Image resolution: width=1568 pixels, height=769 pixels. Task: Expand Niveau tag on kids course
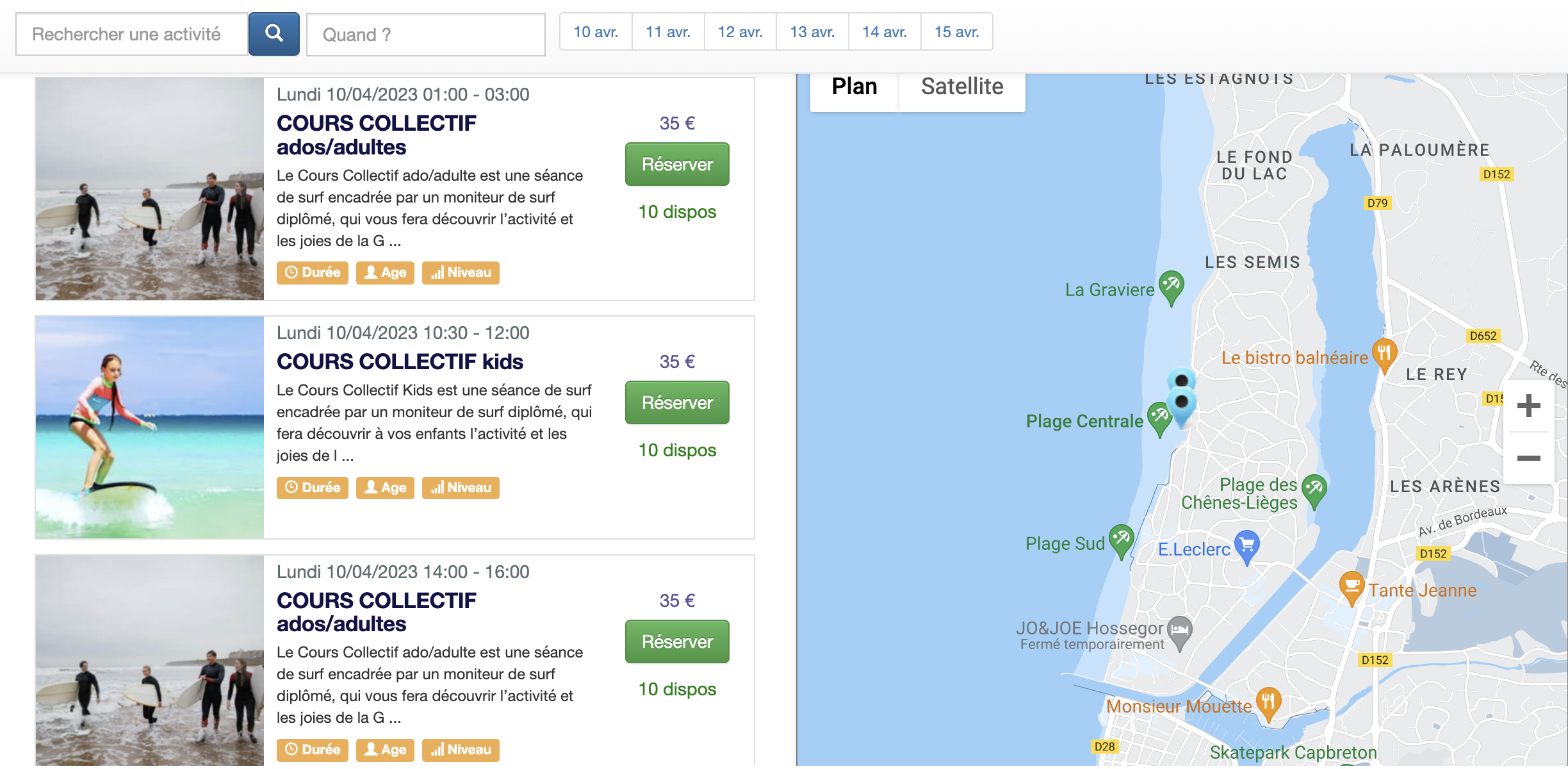pos(461,488)
